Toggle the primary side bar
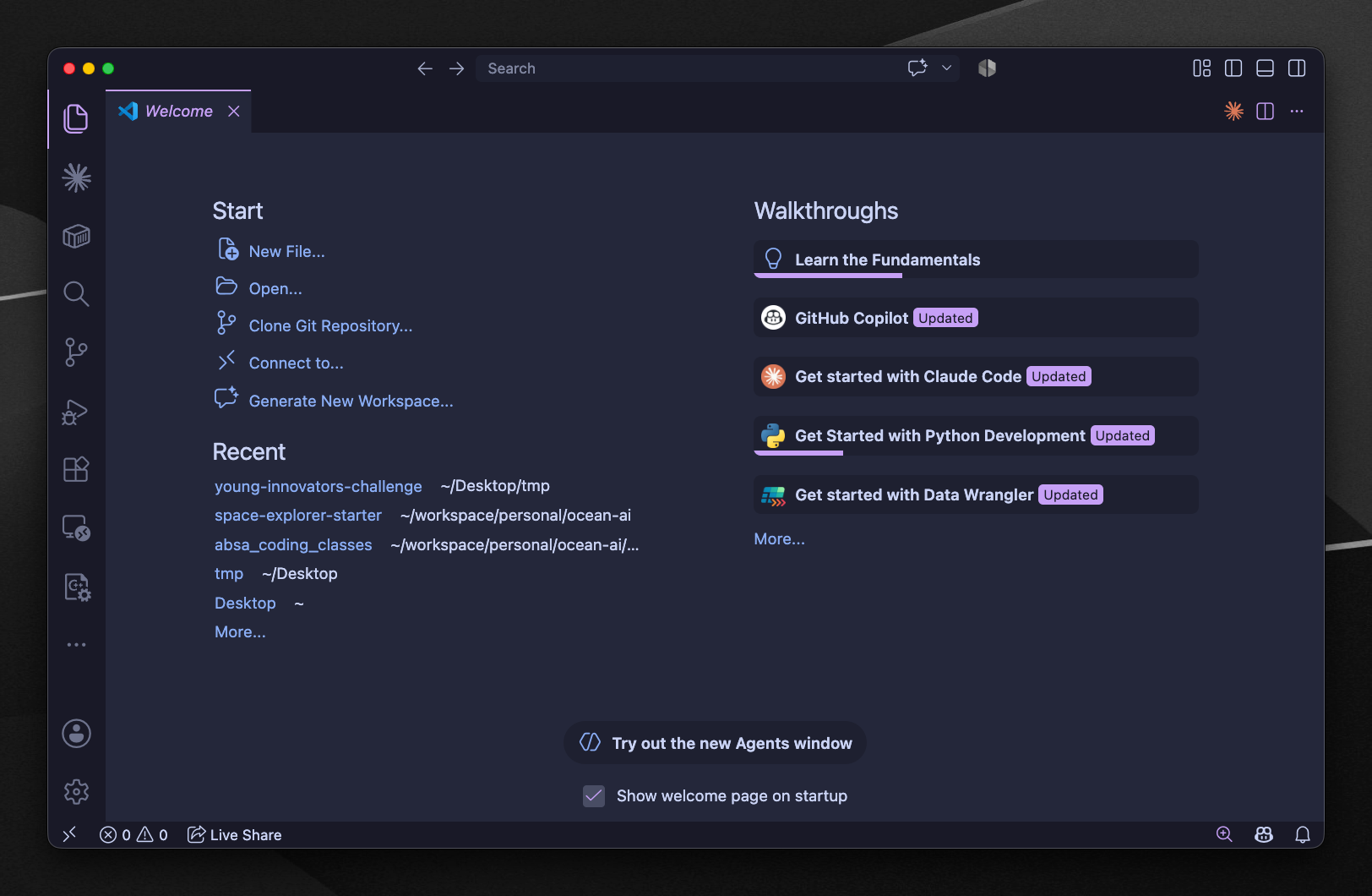Screen dimensions: 1372x896 [x=1233, y=68]
